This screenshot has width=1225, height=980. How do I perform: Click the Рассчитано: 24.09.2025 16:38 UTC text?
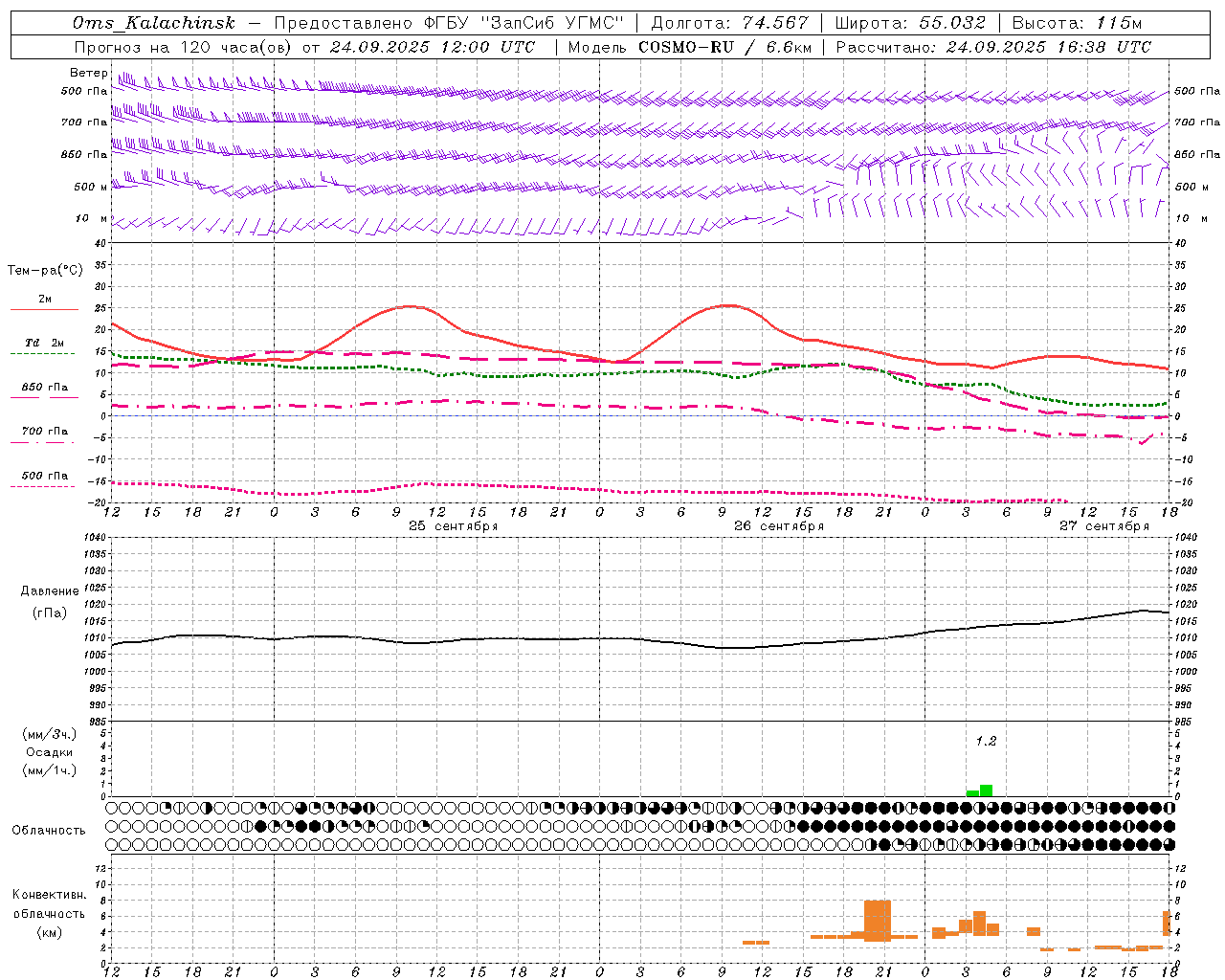pyautogui.click(x=993, y=47)
